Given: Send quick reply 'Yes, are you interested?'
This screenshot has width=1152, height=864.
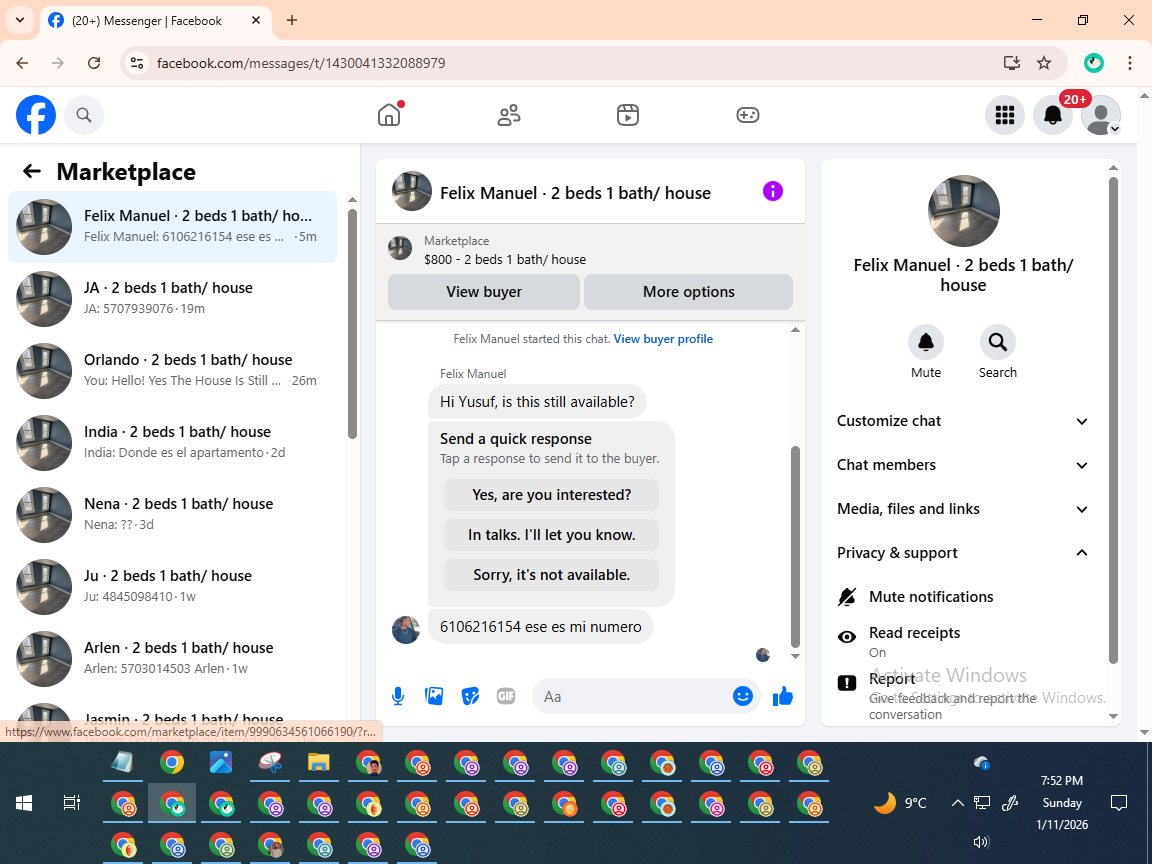Looking at the screenshot, I should [551, 495].
